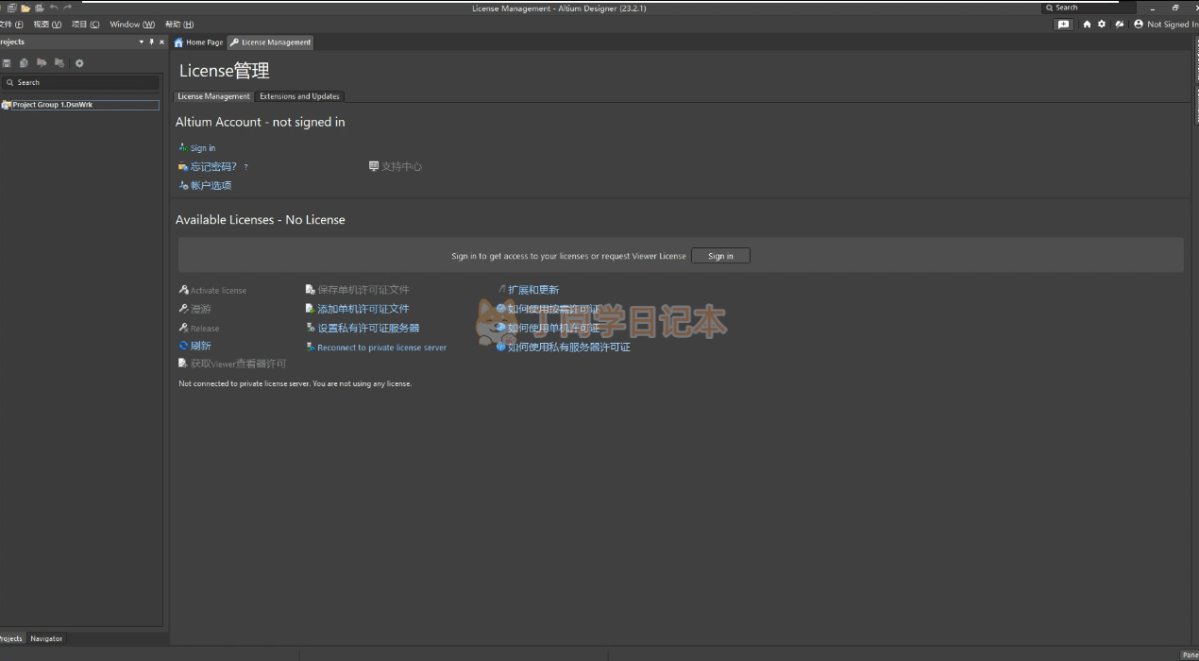The width and height of the screenshot is (1199, 661).
Task: Click the icon beside 忘记密码?
Action: point(183,167)
